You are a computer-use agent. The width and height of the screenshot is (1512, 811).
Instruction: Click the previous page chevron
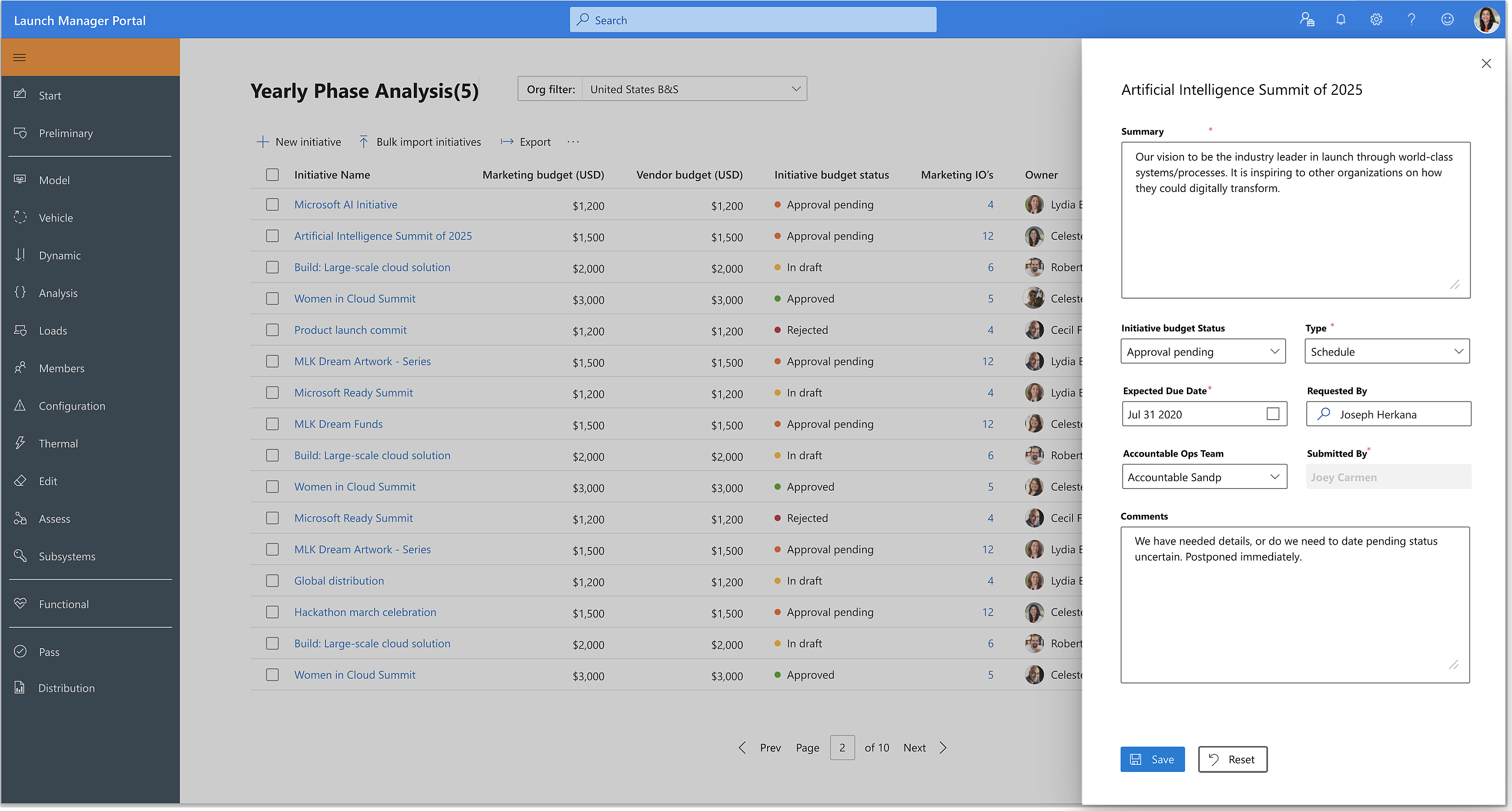pos(742,747)
